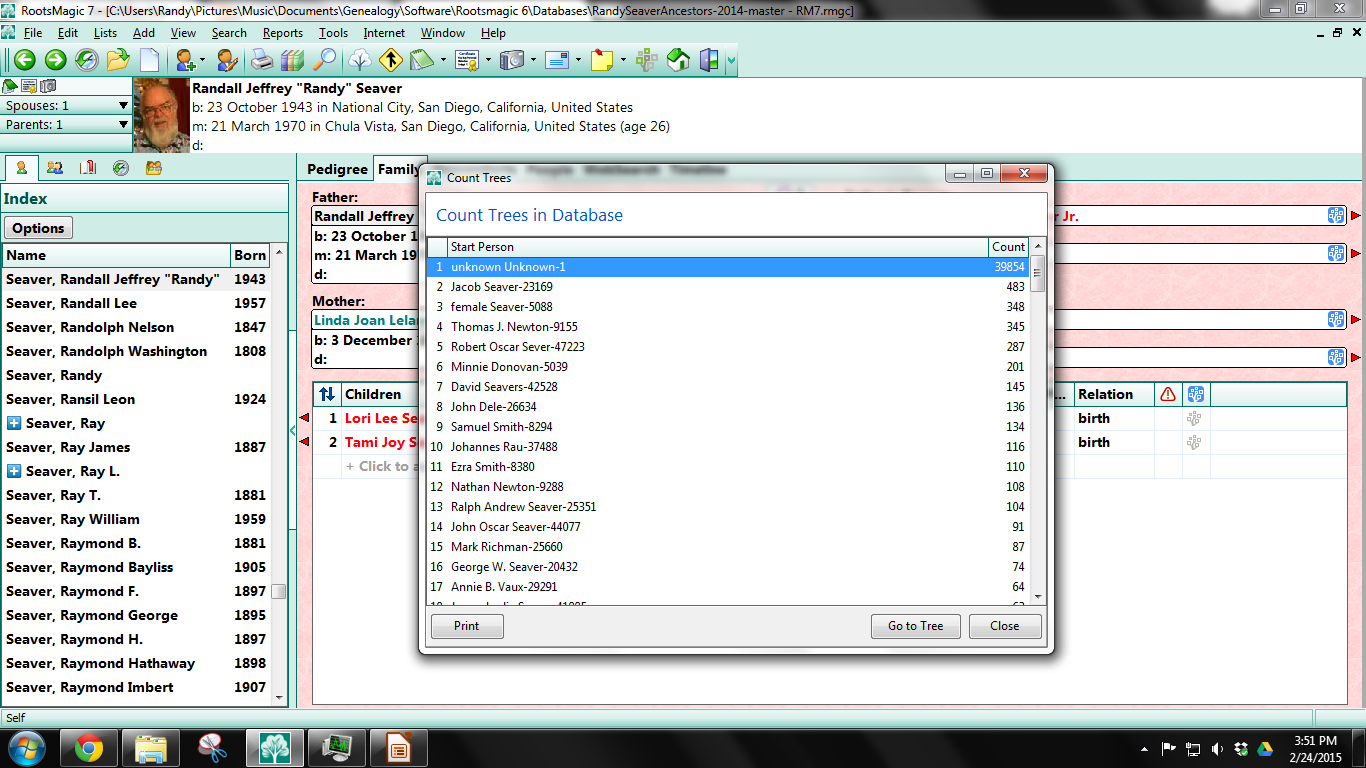Open the Tools menu
Viewport: 1366px width, 768px height.
click(333, 33)
